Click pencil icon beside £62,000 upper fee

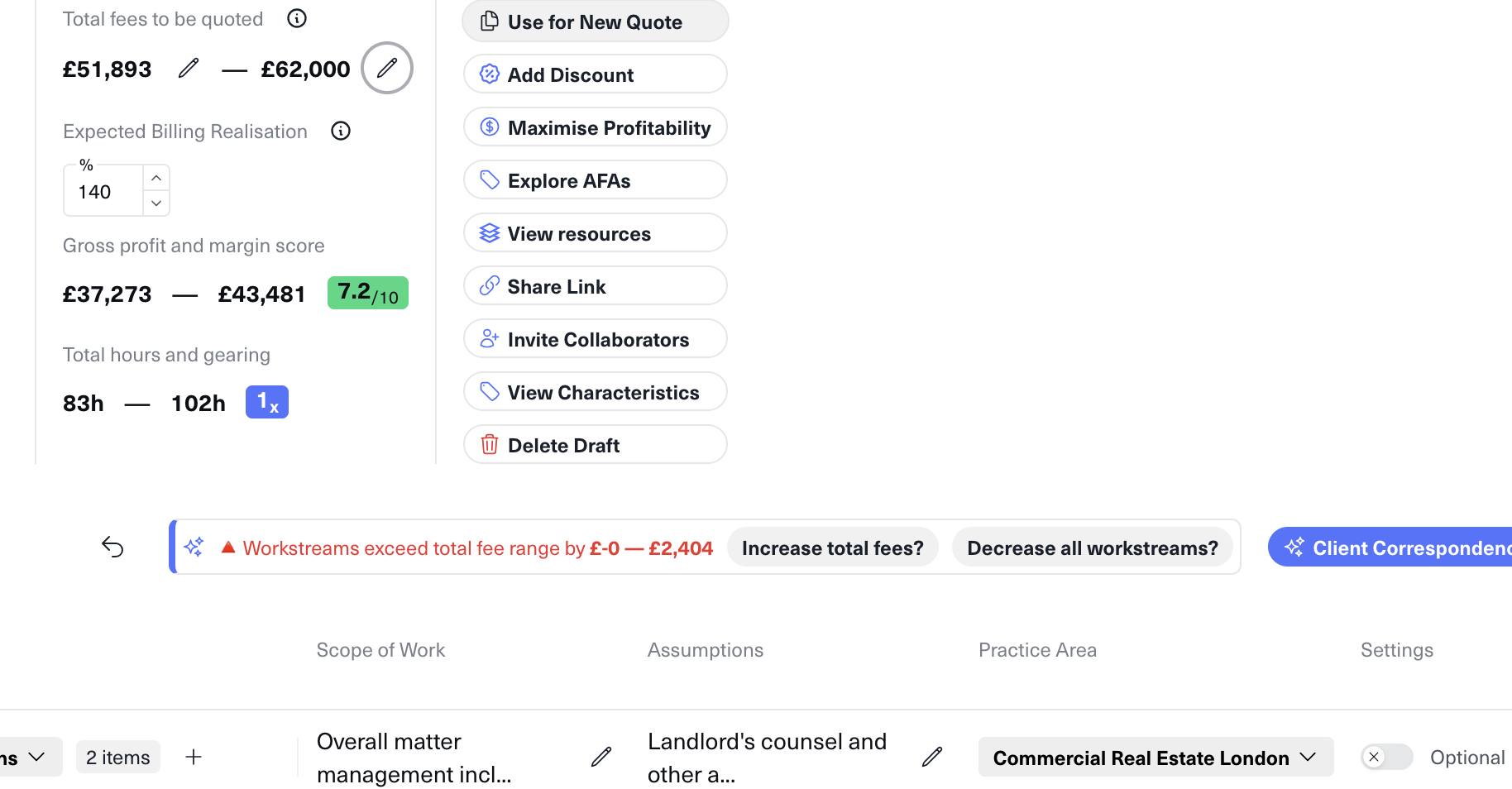pyautogui.click(x=387, y=68)
